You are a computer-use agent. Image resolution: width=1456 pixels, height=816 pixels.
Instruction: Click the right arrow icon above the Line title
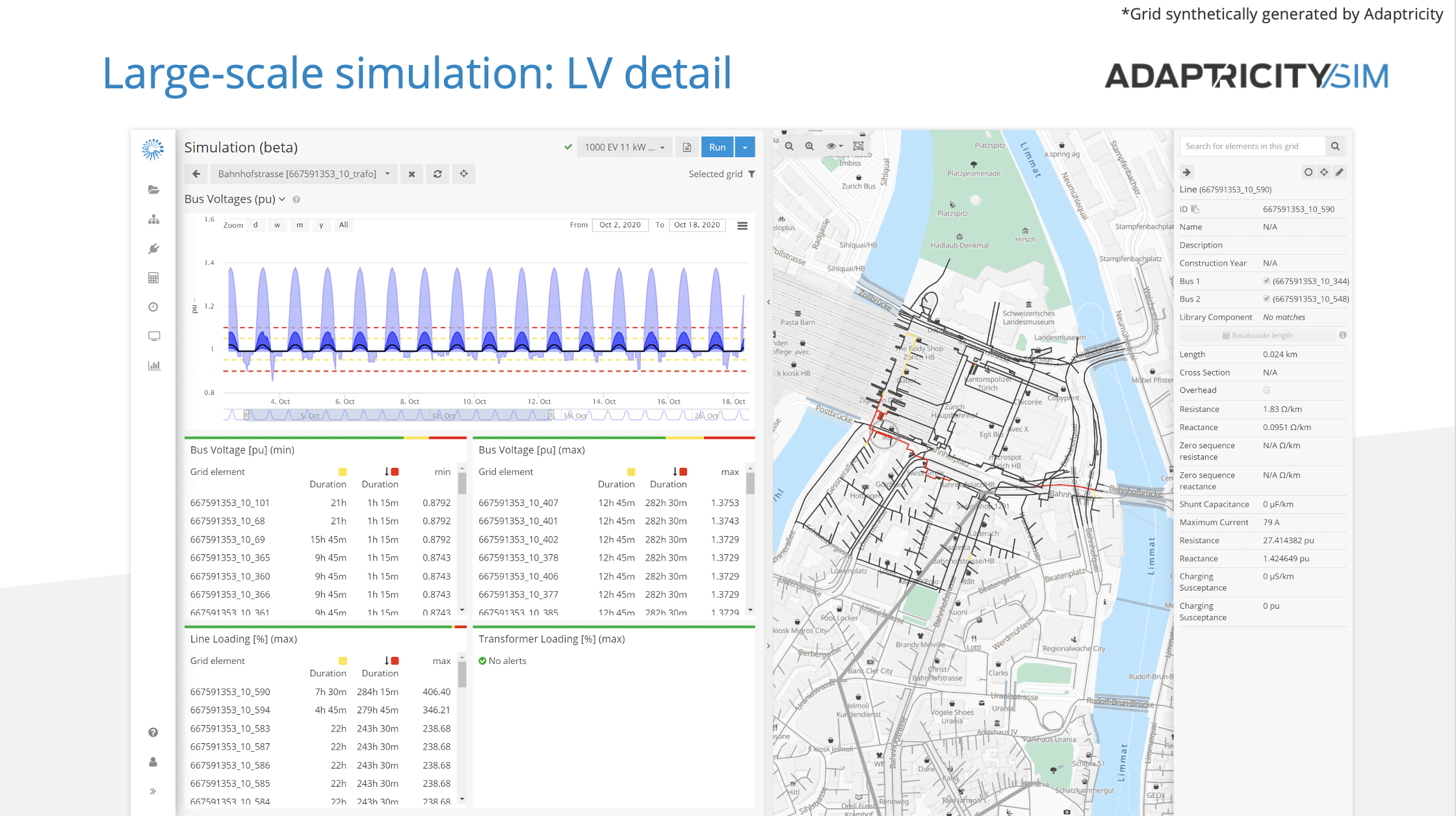[x=1187, y=172]
